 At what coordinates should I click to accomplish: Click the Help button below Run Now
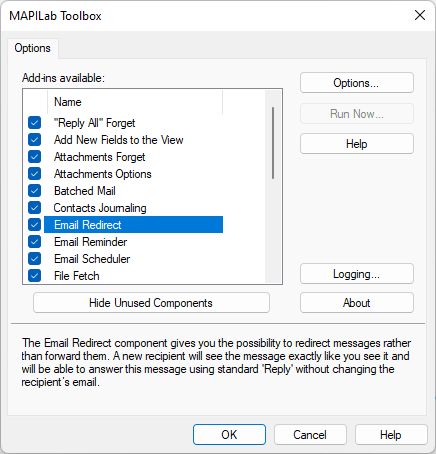[357, 144]
